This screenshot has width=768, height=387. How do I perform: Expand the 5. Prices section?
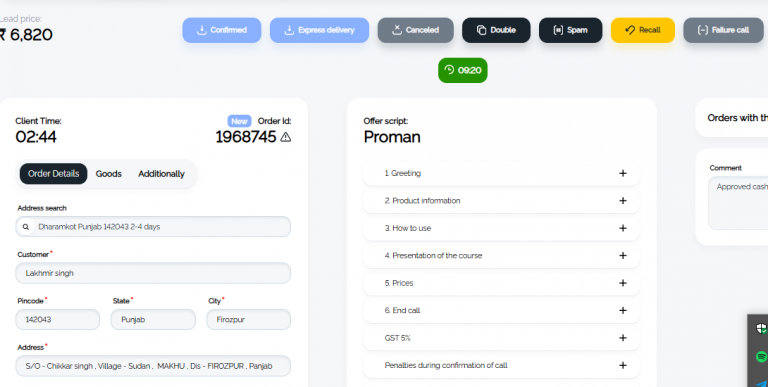(502, 283)
